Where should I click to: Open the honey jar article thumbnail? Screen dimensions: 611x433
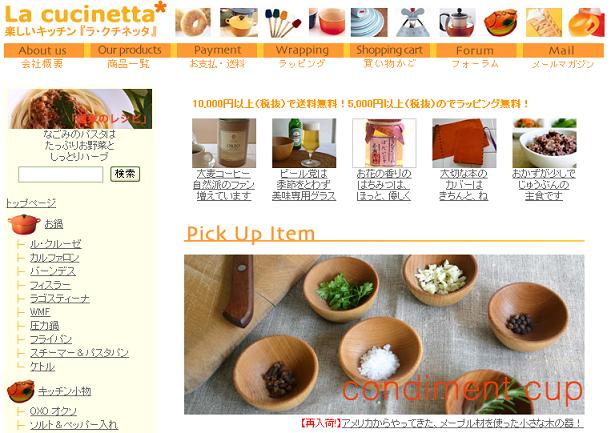384,143
